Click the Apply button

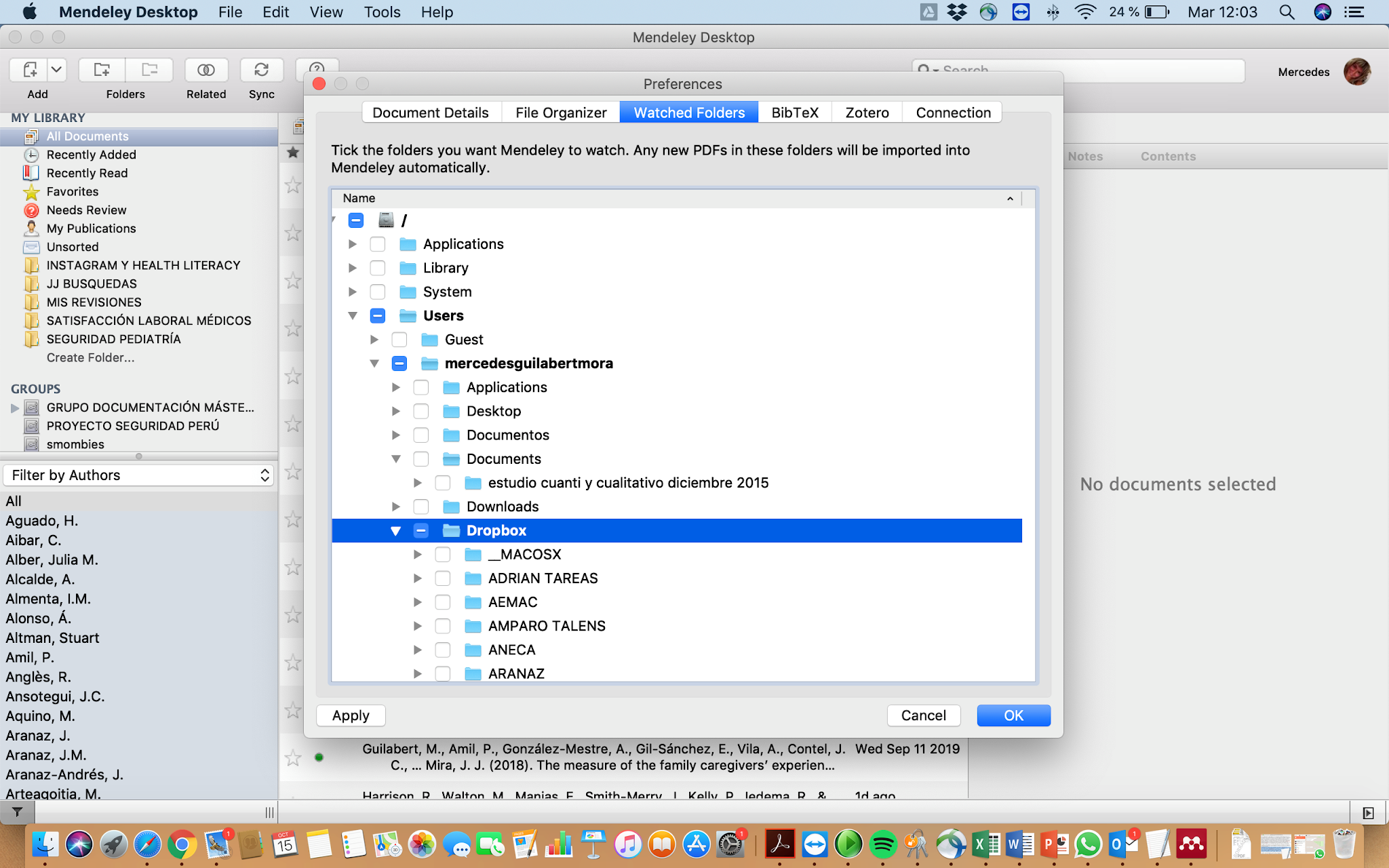pyautogui.click(x=351, y=715)
